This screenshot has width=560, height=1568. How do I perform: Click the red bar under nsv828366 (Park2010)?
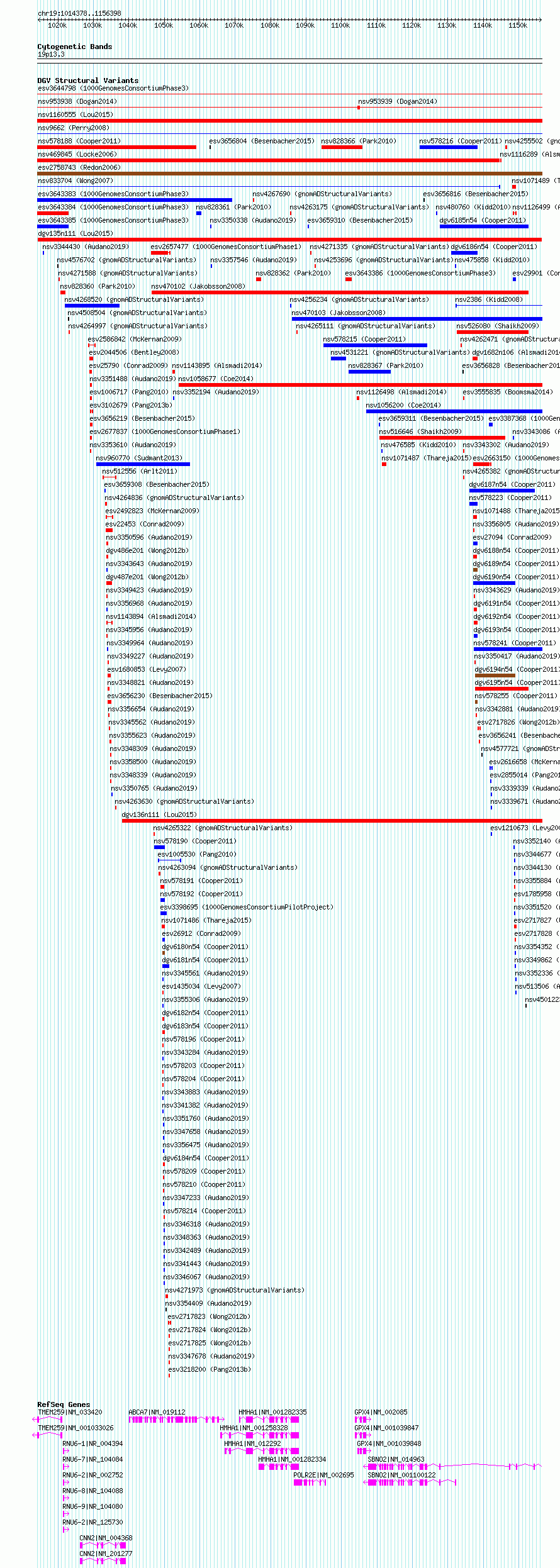tap(342, 147)
